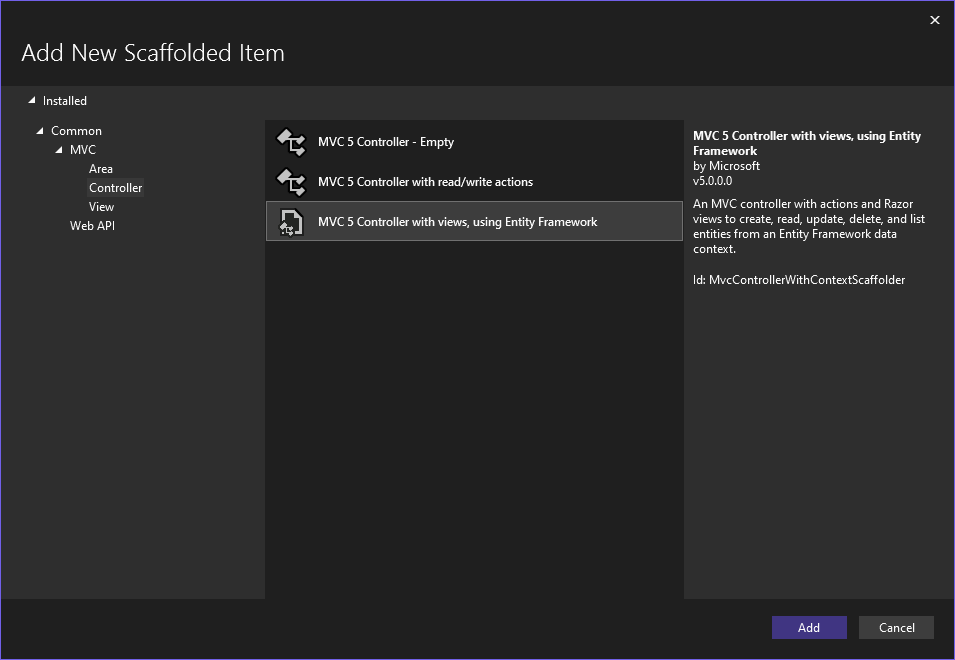
Task: Pick "Controller with views, using Entity Framework" text
Action: click(457, 222)
